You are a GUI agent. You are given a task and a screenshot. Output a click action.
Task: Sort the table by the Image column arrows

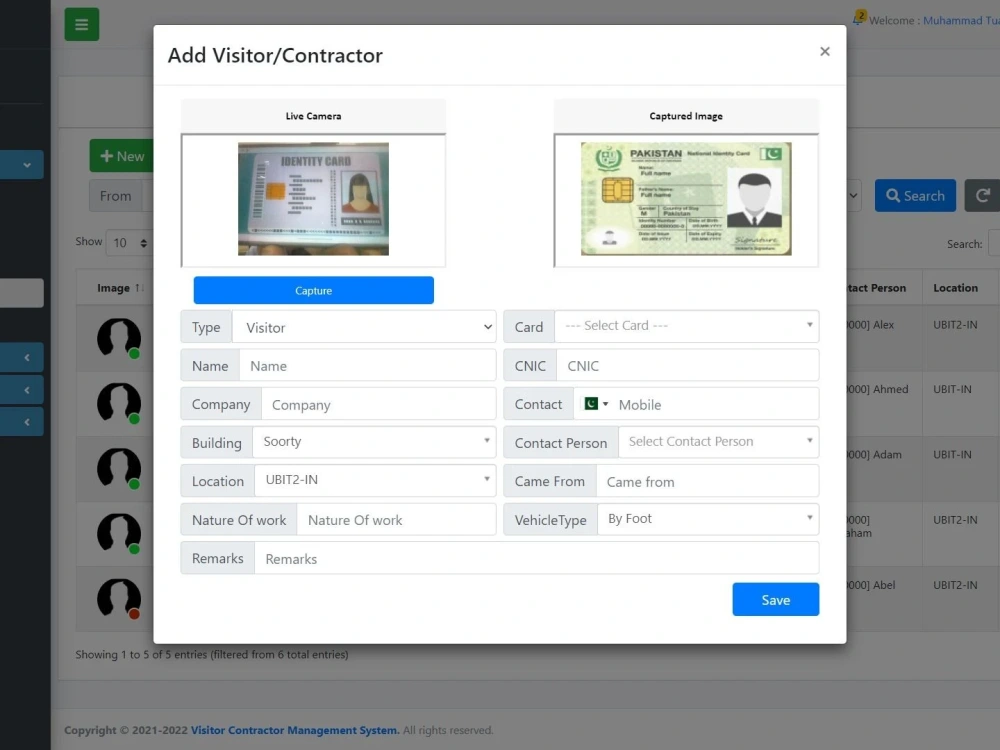(x=138, y=287)
